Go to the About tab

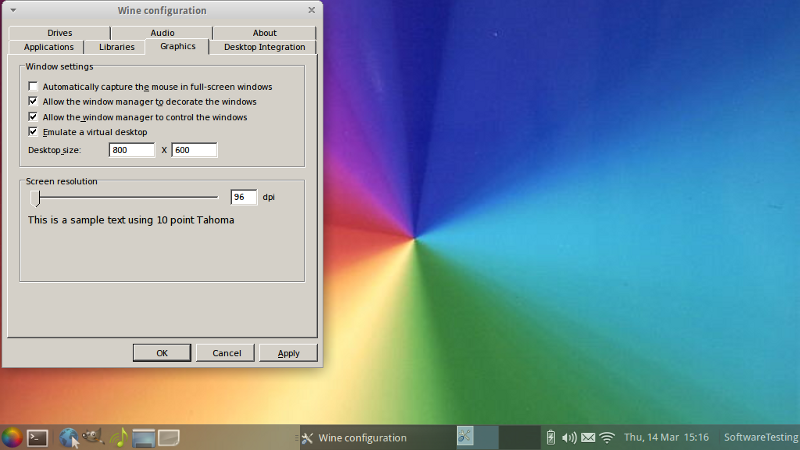tap(265, 33)
